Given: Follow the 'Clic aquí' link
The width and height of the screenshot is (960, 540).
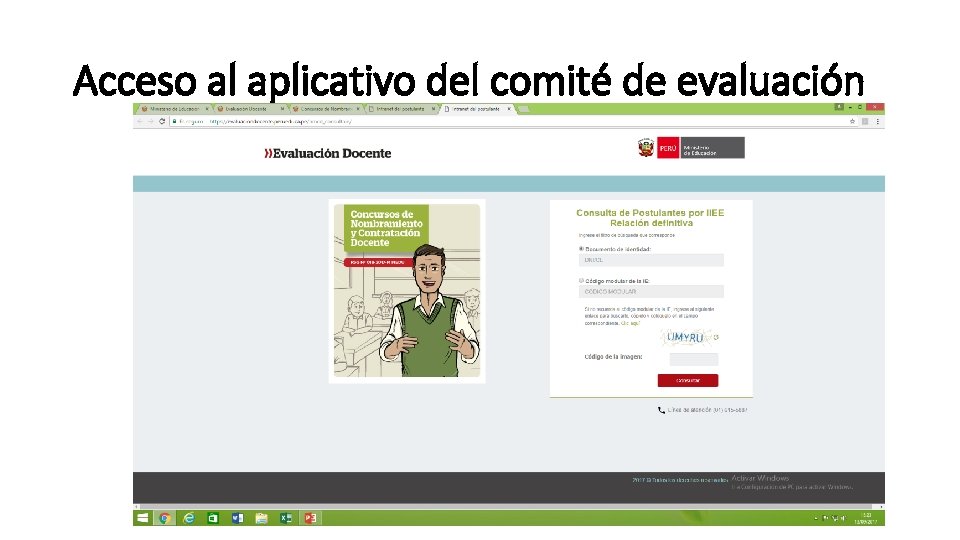Looking at the screenshot, I should tap(630, 323).
